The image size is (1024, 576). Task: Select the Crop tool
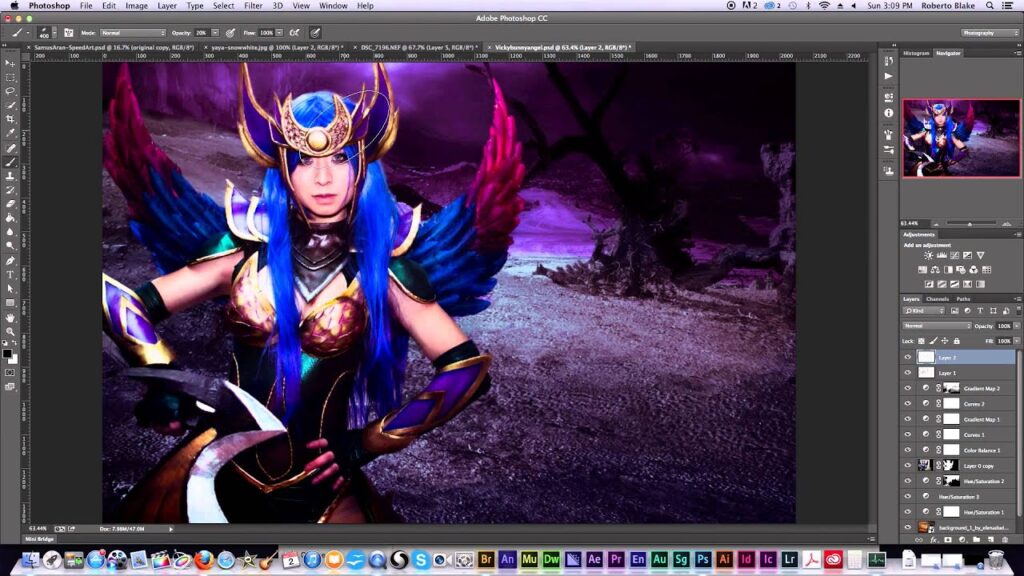pyautogui.click(x=10, y=120)
